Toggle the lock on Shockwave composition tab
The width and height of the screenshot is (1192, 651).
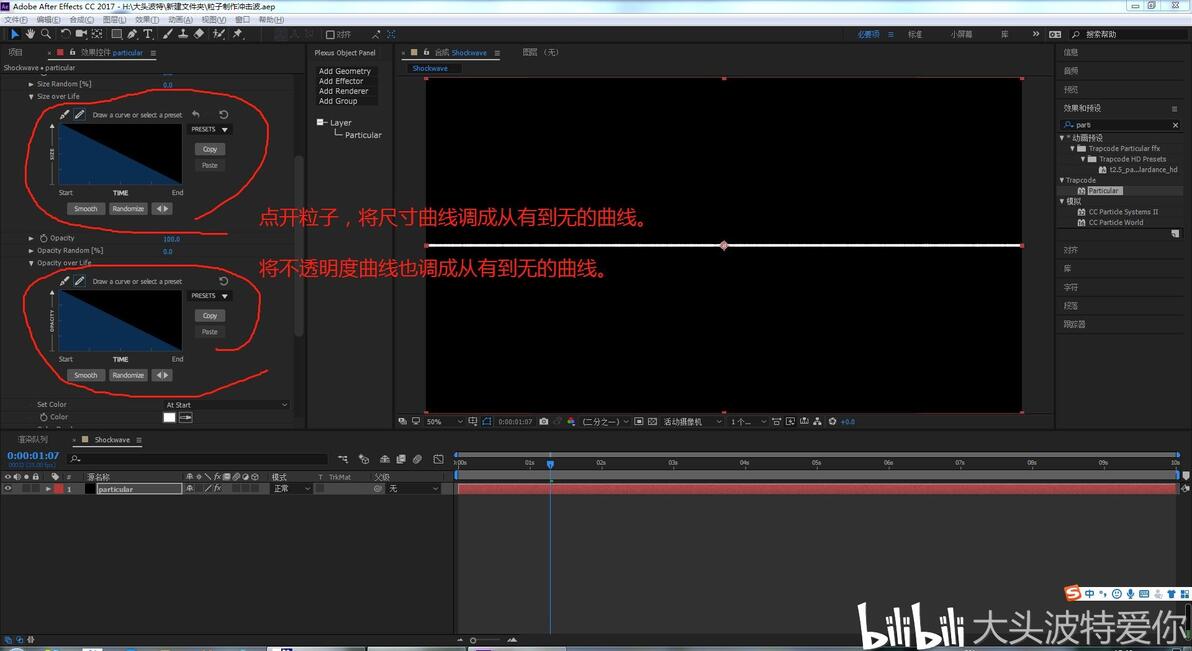tap(426, 52)
